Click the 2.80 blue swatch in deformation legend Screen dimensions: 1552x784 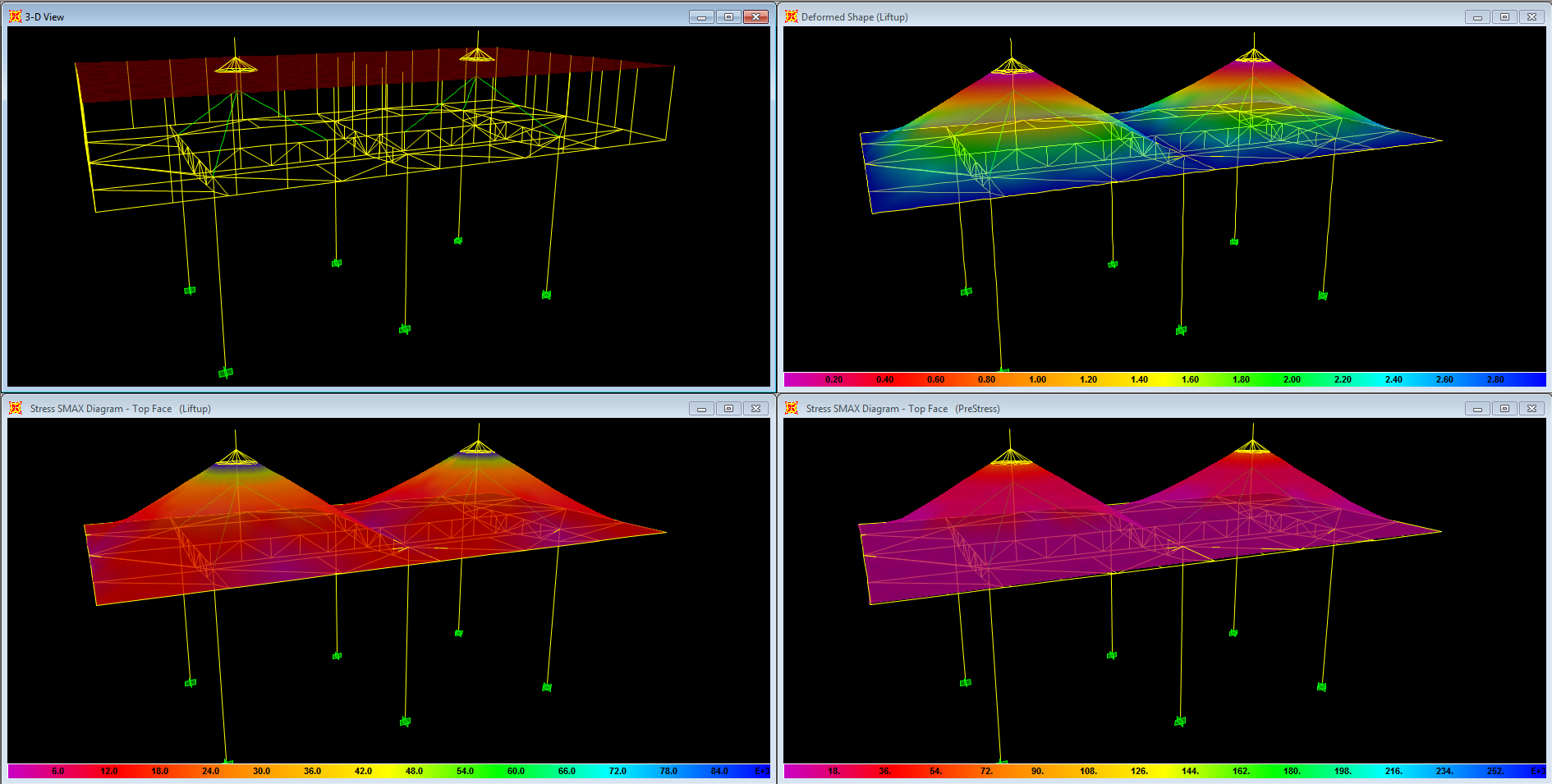(1495, 379)
